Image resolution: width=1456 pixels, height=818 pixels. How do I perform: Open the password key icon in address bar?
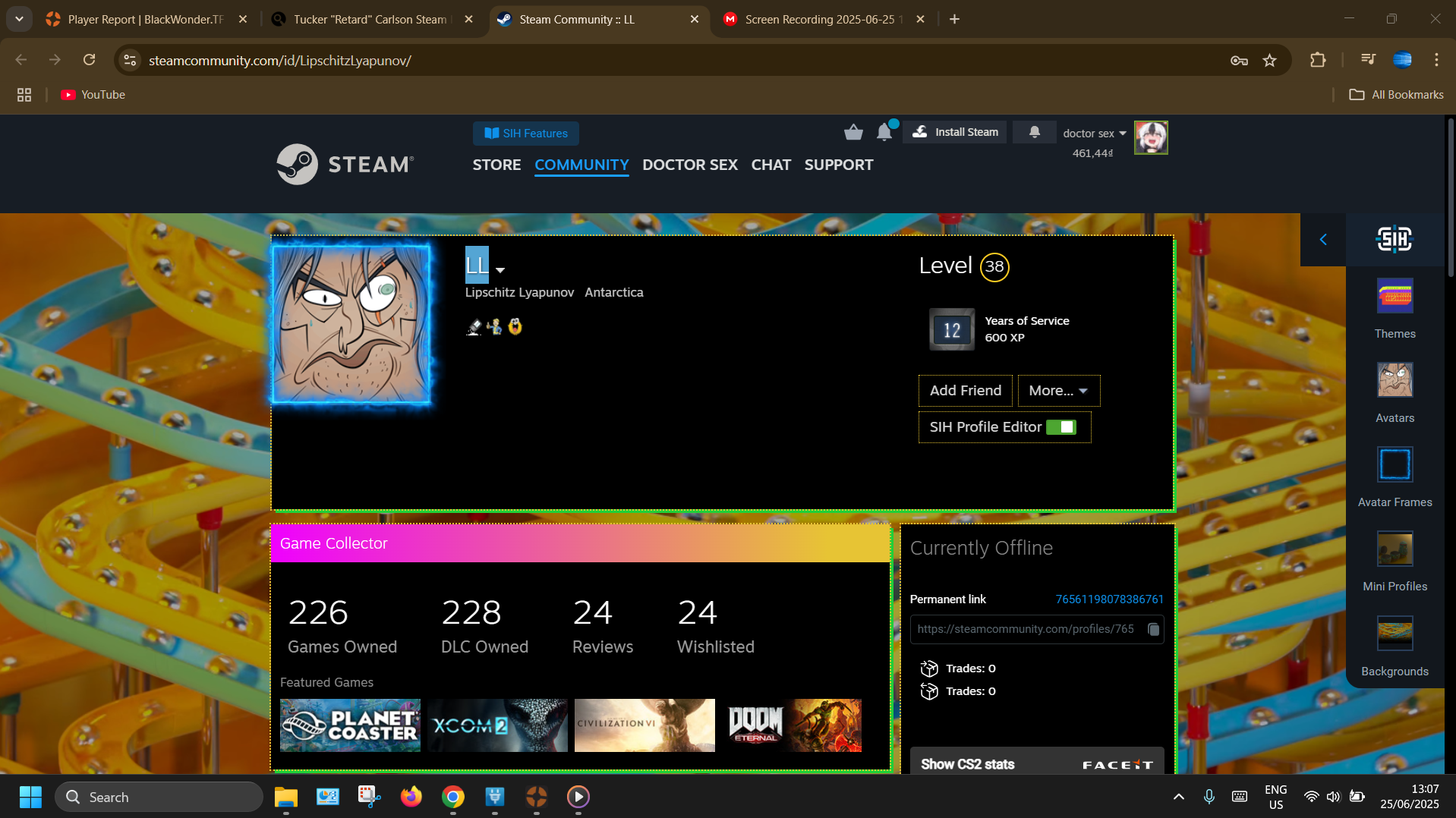[x=1239, y=61]
